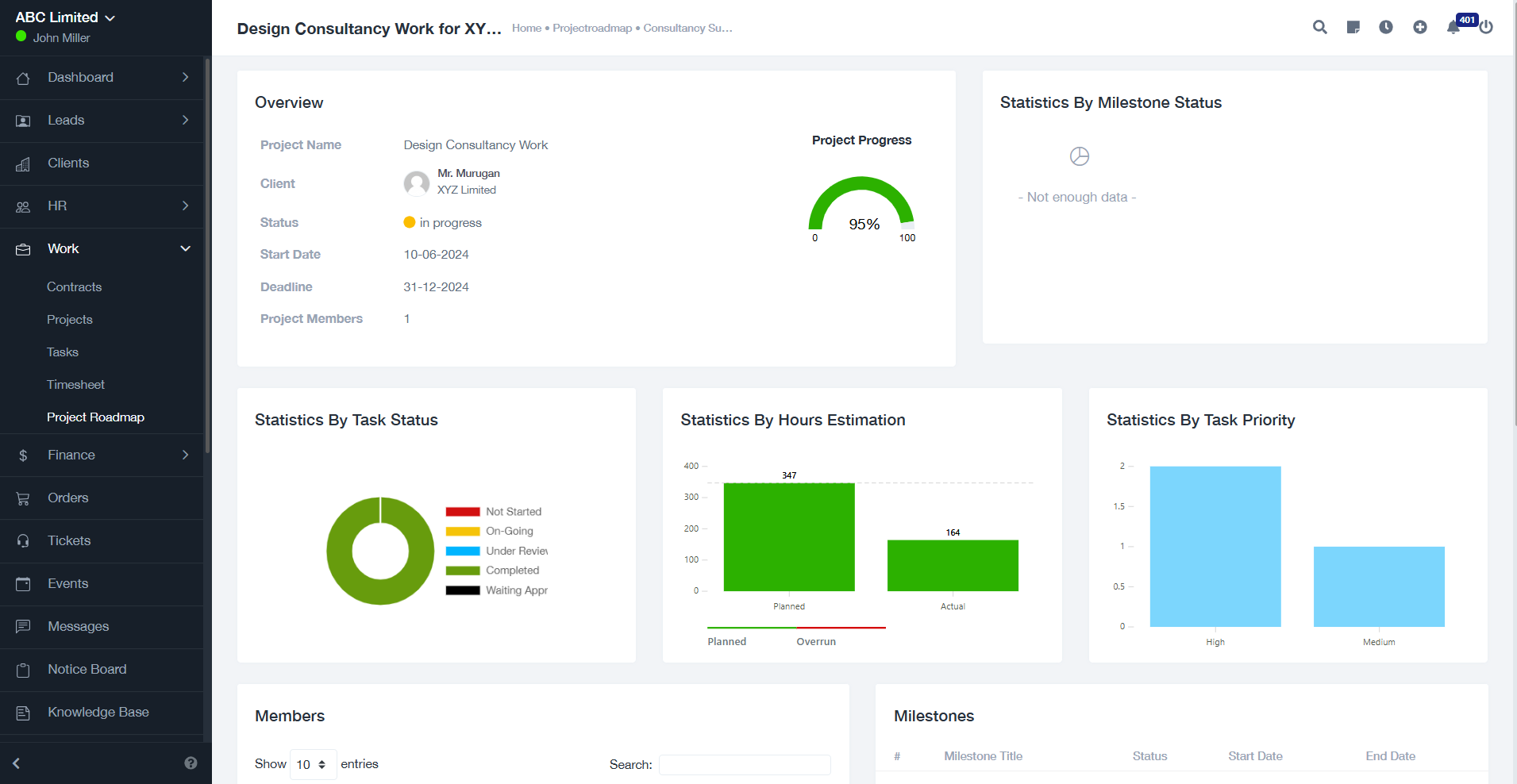Screen dimensions: 1517x784
Task: Expand the Finance menu section
Action: click(x=102, y=455)
